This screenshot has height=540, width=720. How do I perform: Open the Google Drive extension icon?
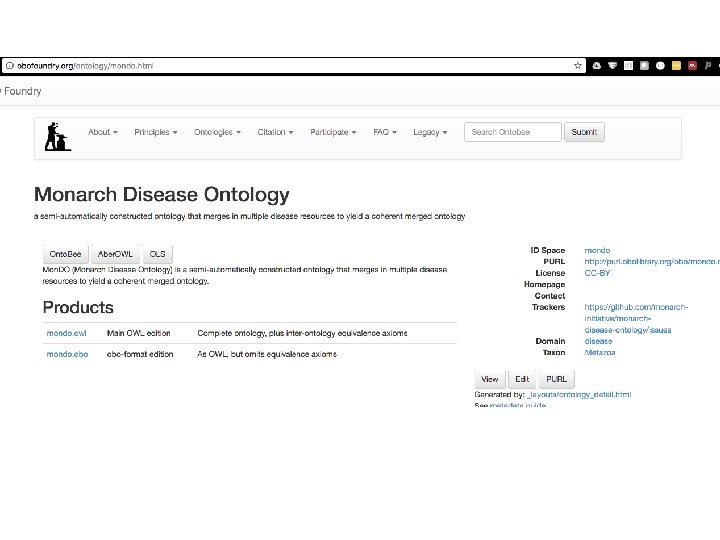(596, 66)
